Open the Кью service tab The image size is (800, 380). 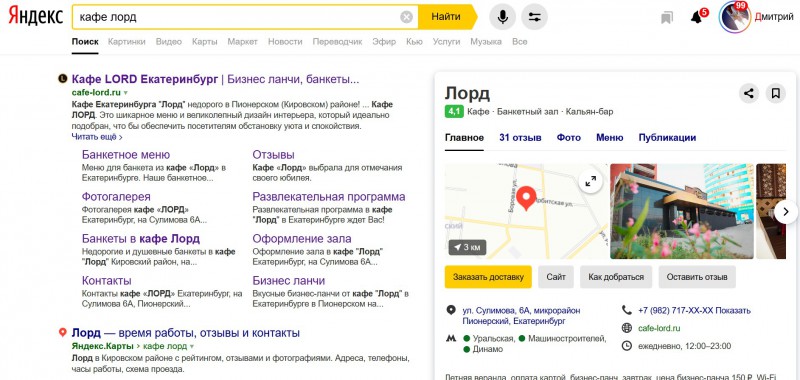414,42
